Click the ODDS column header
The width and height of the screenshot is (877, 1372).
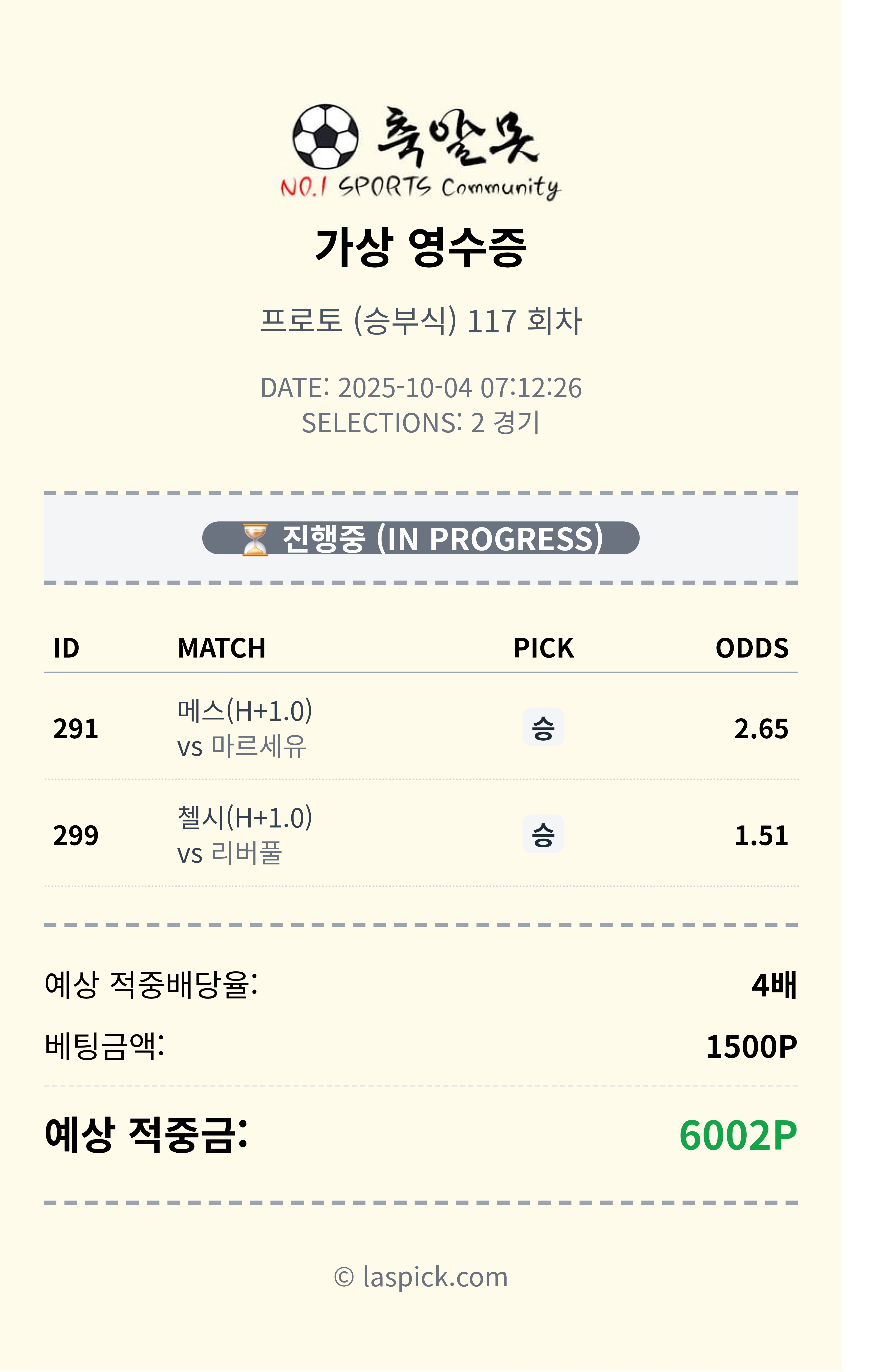pyautogui.click(x=752, y=648)
